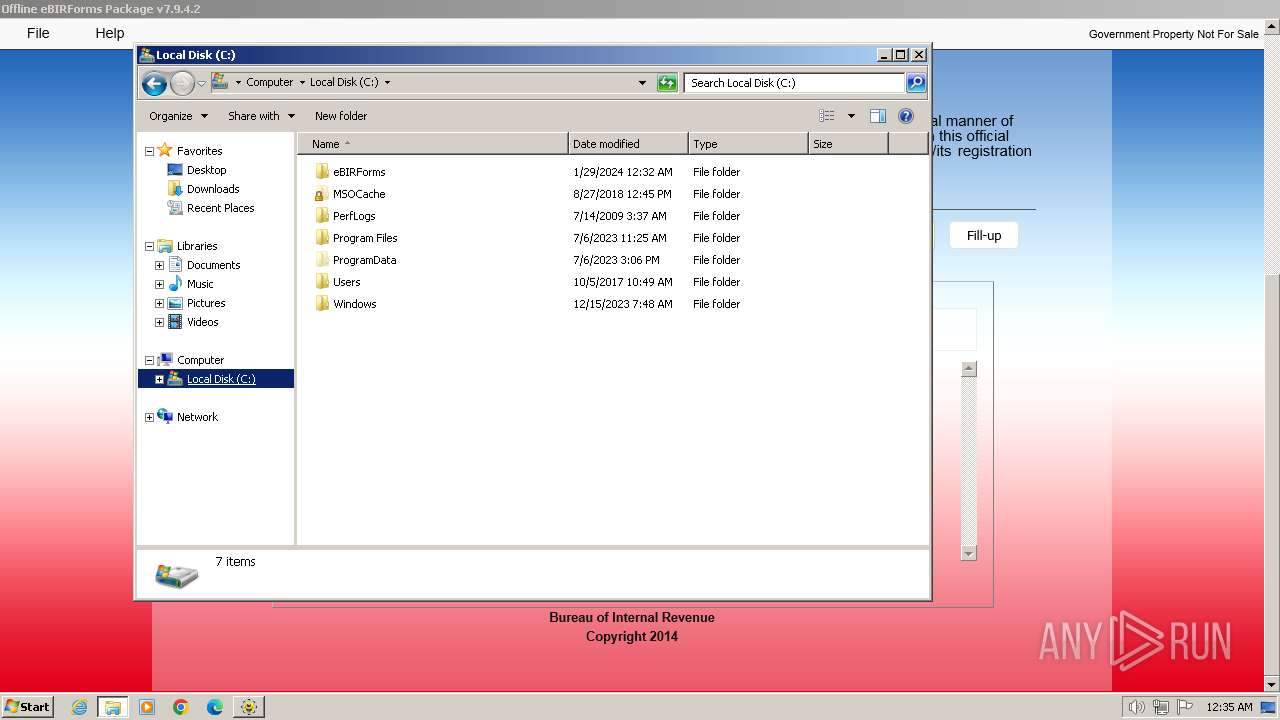Screen dimensions: 1280x720
Task: Open Downloads in Favorites
Action: click(x=213, y=189)
